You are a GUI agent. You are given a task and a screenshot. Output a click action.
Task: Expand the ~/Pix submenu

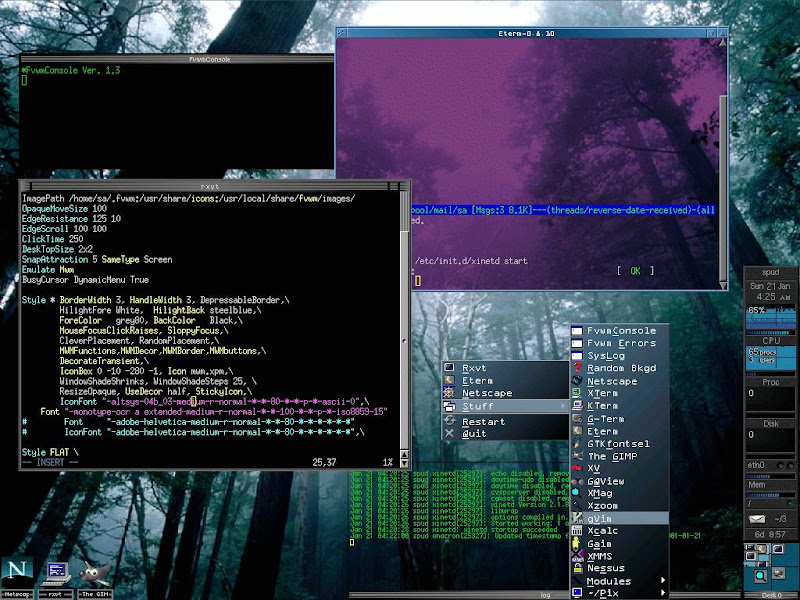(619, 593)
